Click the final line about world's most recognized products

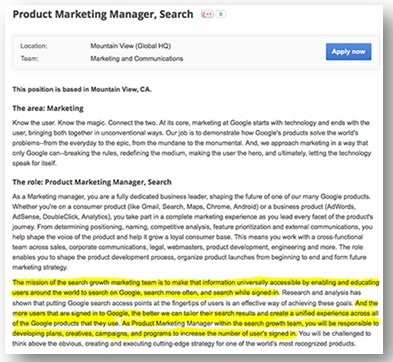click(184, 344)
